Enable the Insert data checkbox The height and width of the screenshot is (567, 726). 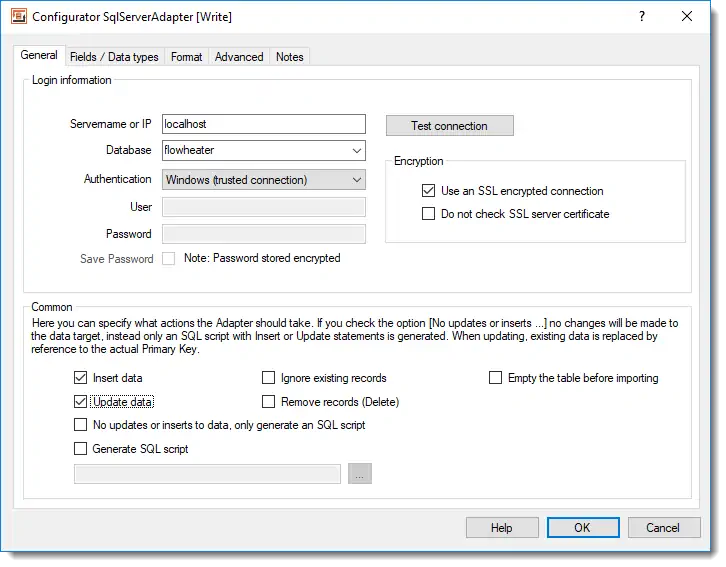pos(81,378)
